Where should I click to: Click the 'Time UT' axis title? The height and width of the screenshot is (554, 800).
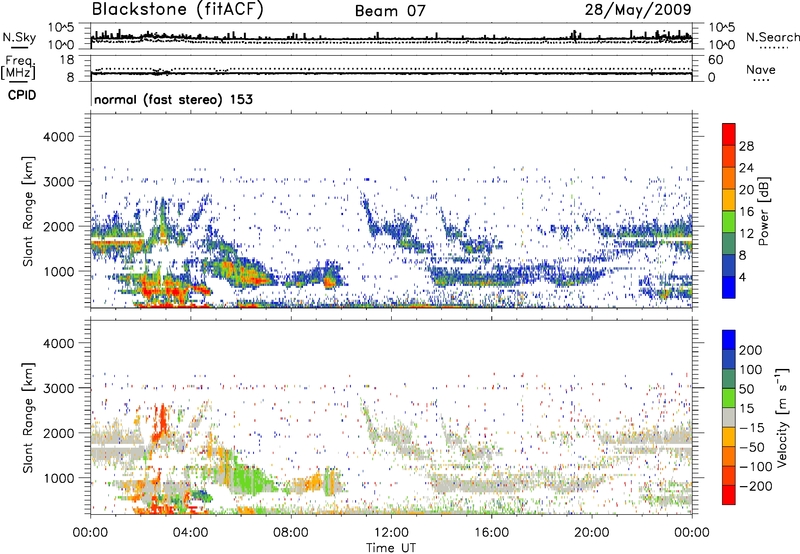tap(391, 547)
